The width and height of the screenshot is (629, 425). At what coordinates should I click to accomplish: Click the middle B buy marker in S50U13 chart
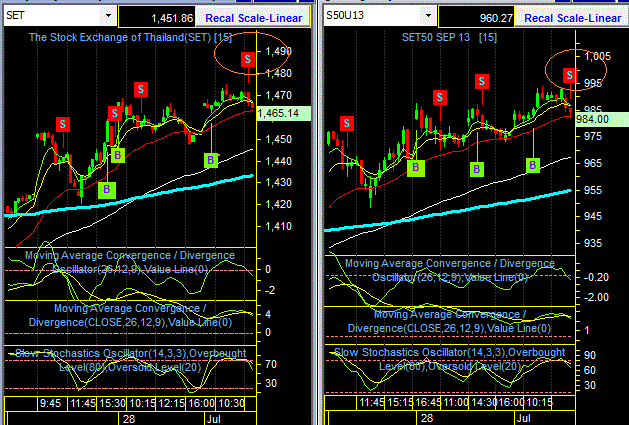coord(477,169)
